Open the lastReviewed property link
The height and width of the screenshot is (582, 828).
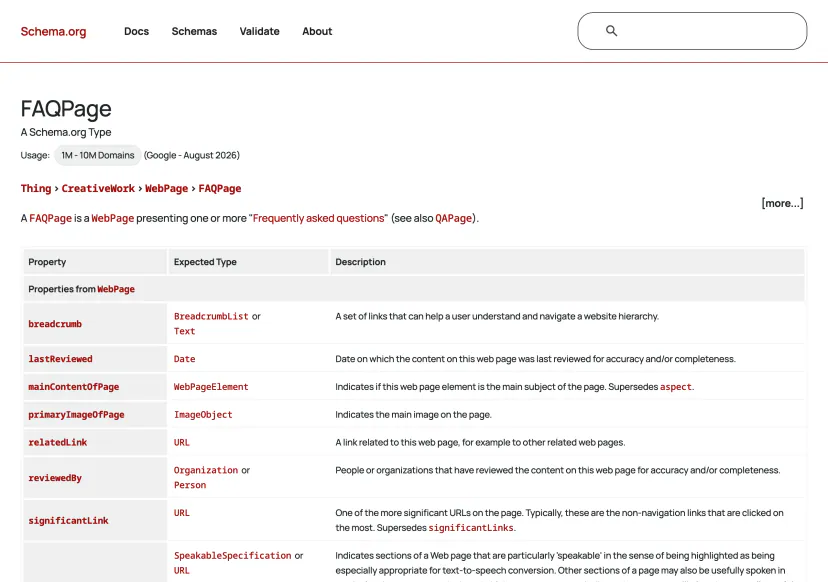[x=60, y=359]
